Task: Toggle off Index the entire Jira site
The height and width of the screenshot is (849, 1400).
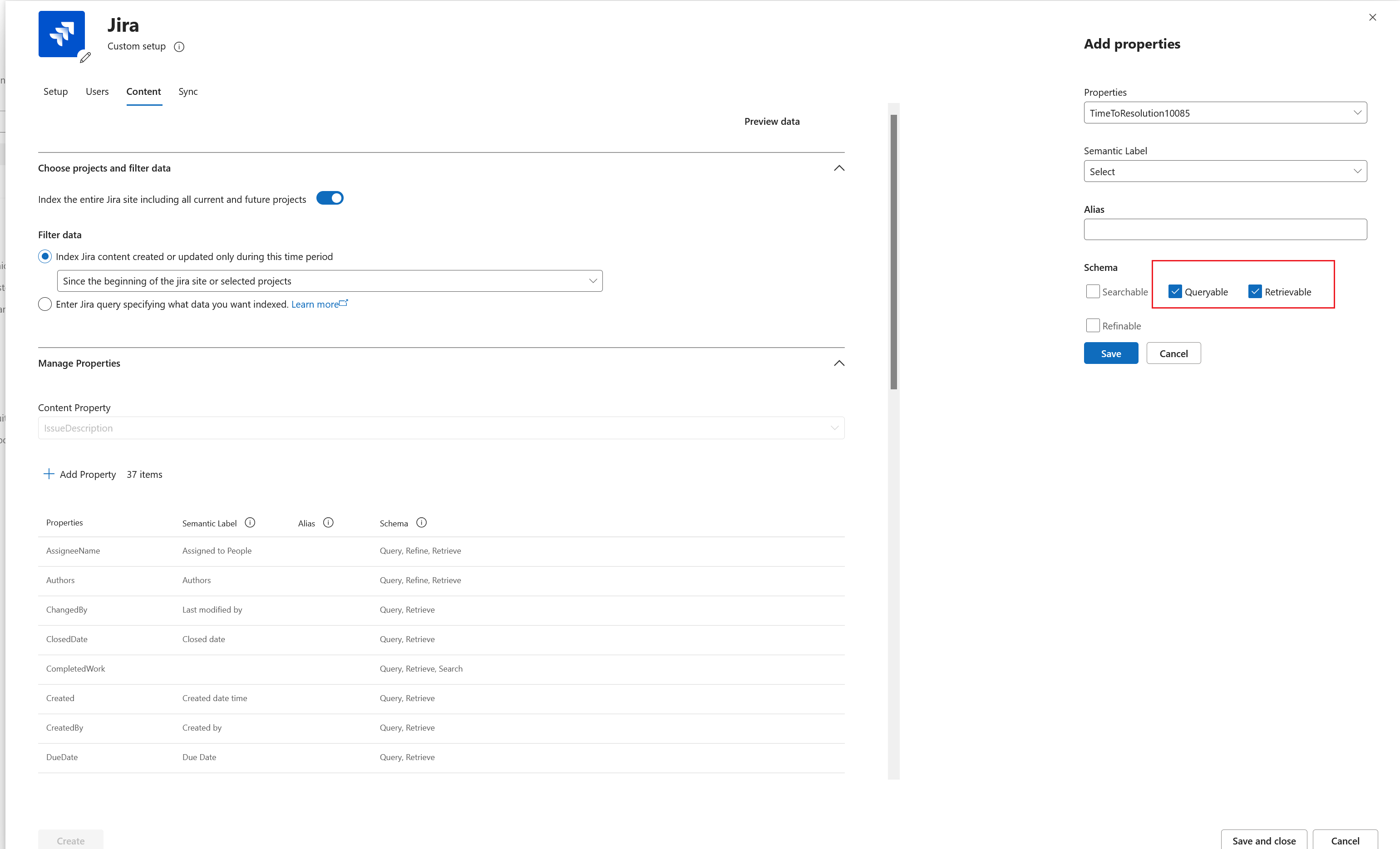Action: coord(330,198)
